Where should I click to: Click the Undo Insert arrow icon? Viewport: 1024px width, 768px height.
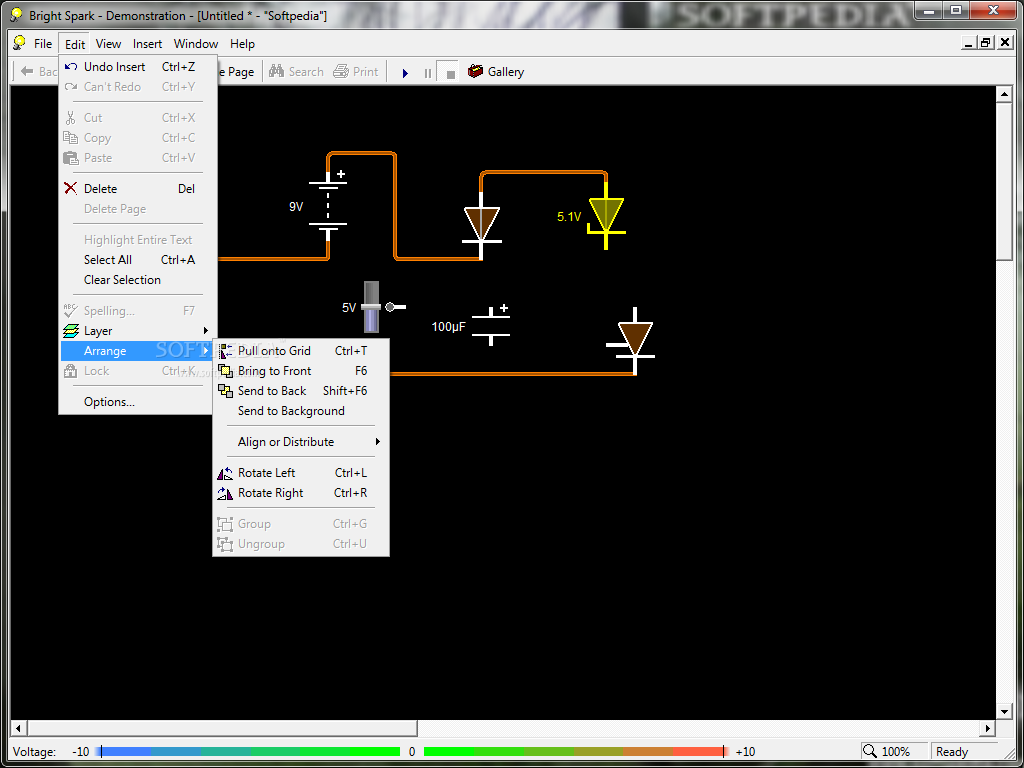(x=71, y=67)
